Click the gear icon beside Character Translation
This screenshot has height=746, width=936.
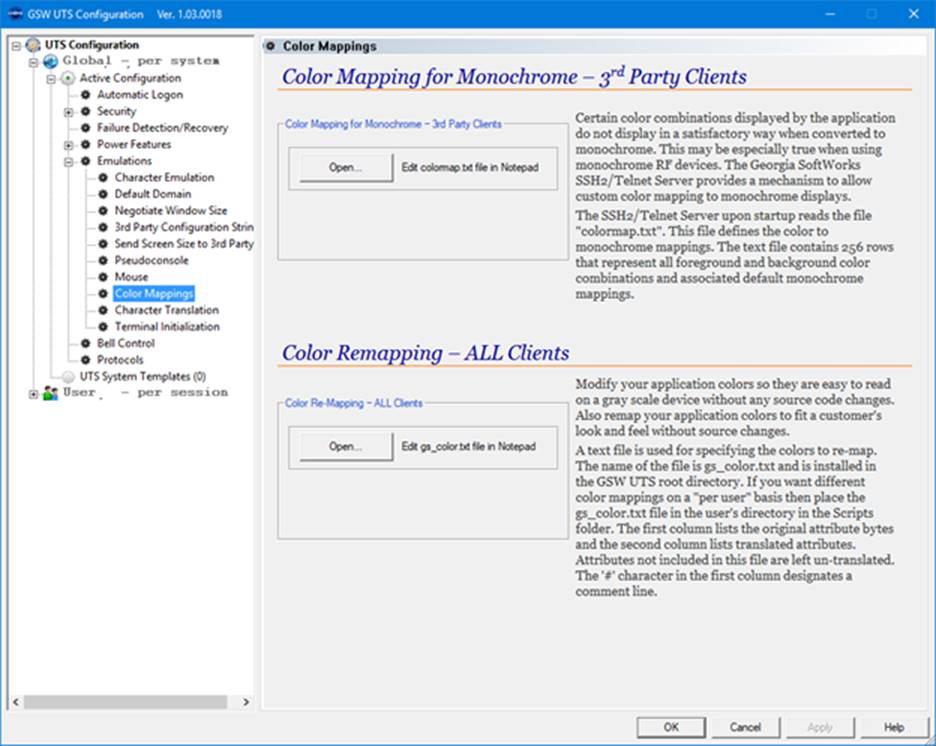[103, 310]
